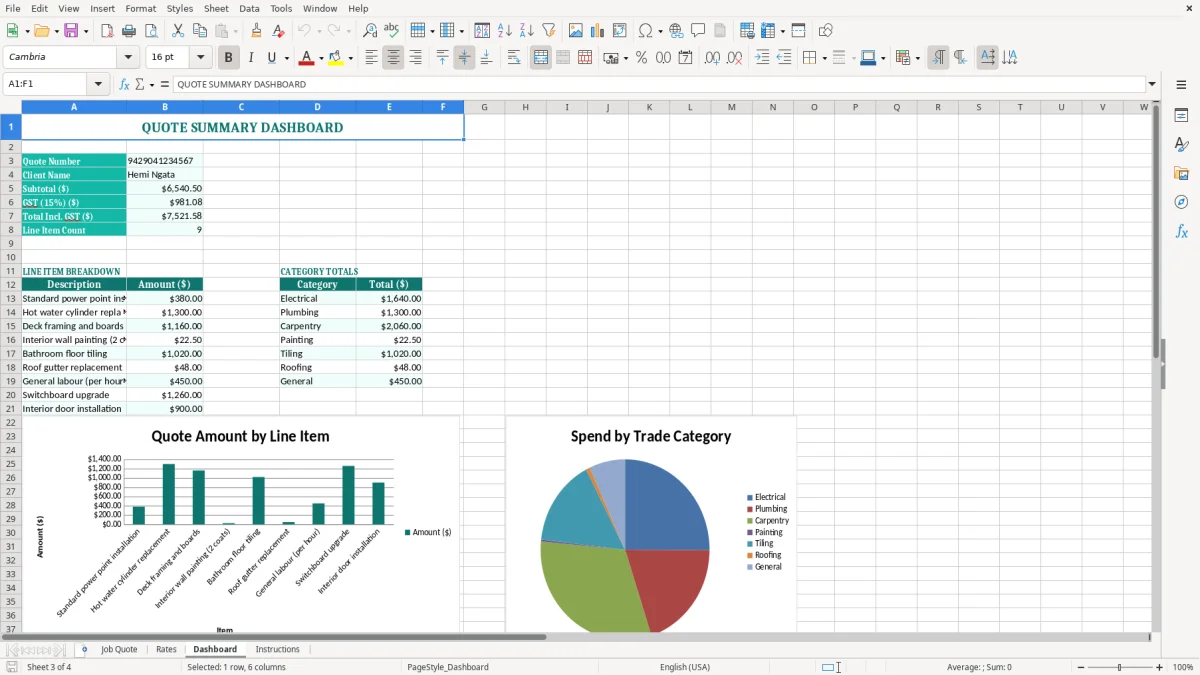Toggle Underline formatting
The height and width of the screenshot is (675, 1200).
coord(271,58)
